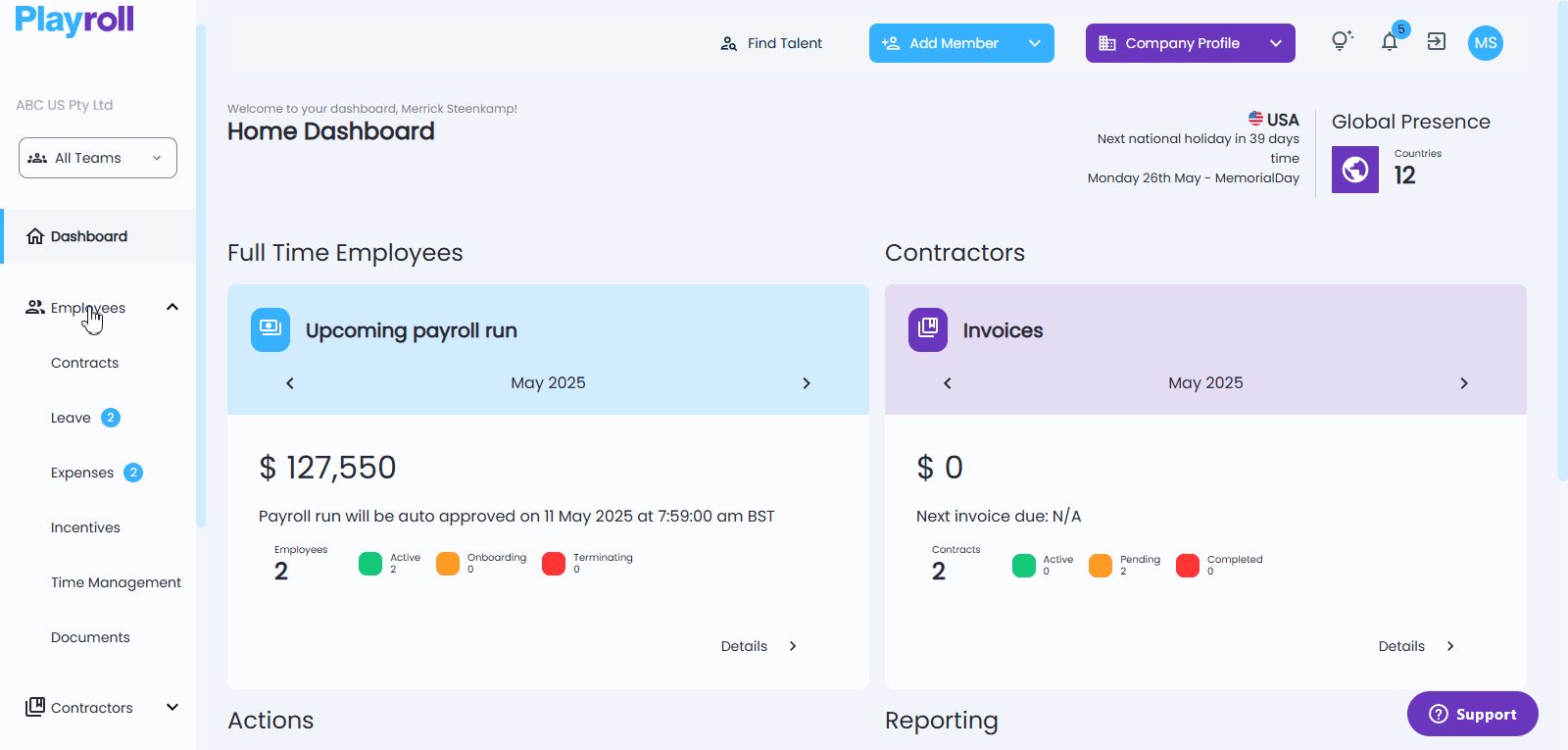The height and width of the screenshot is (750, 1568).
Task: Open the notifications bell
Action: 1390,42
